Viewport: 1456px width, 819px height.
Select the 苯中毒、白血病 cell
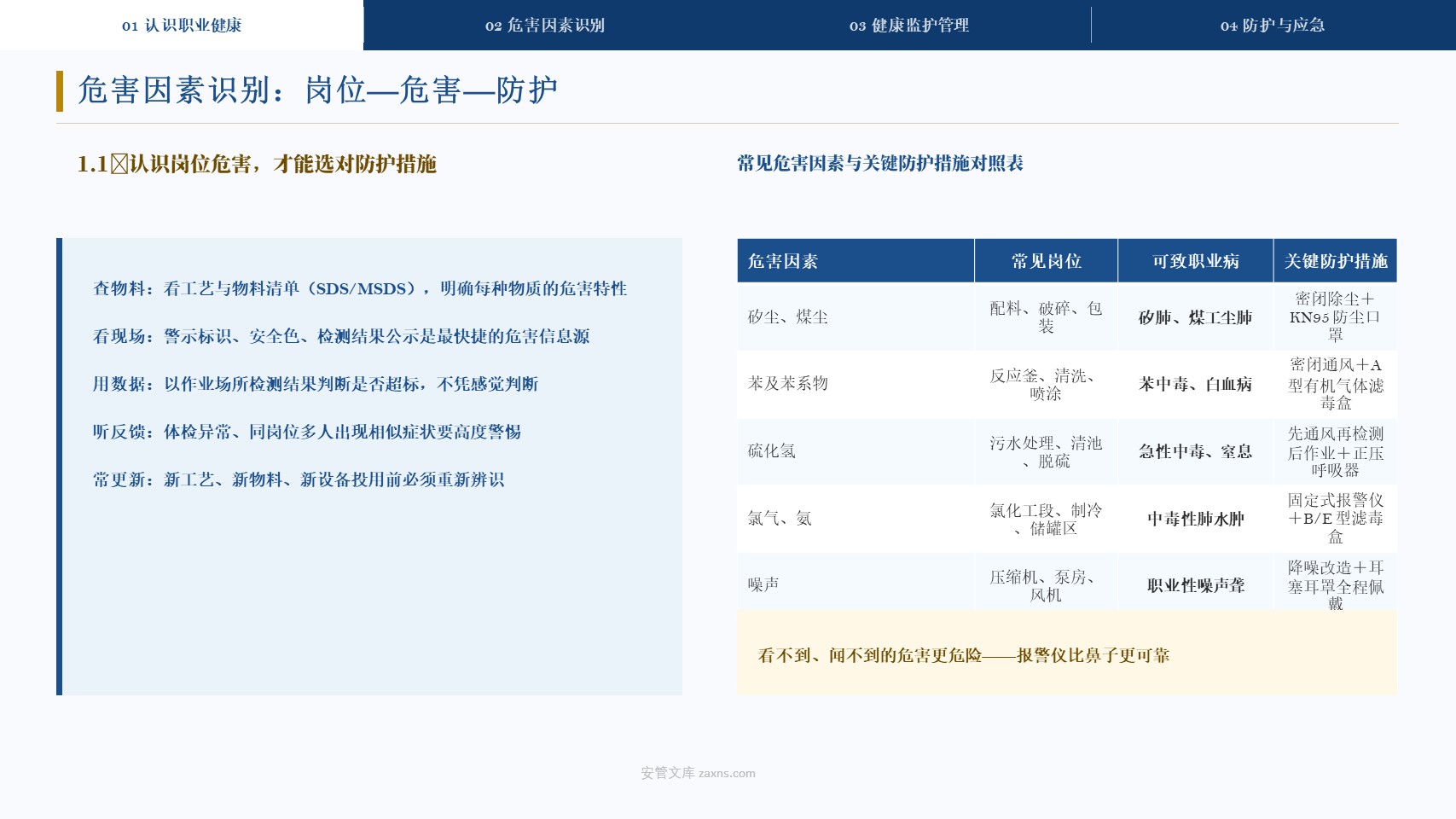pyautogui.click(x=1195, y=384)
